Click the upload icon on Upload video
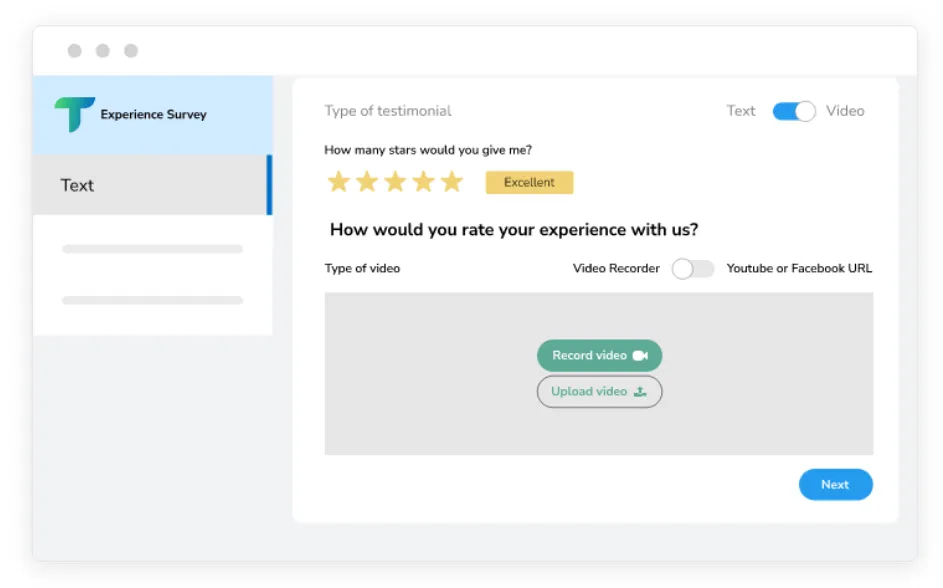The image size is (943, 588). 640,392
